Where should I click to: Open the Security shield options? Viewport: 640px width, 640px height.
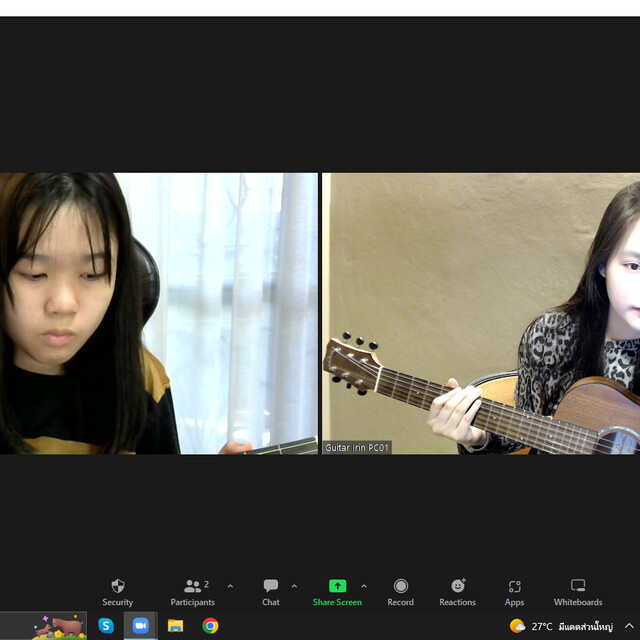pos(118,592)
